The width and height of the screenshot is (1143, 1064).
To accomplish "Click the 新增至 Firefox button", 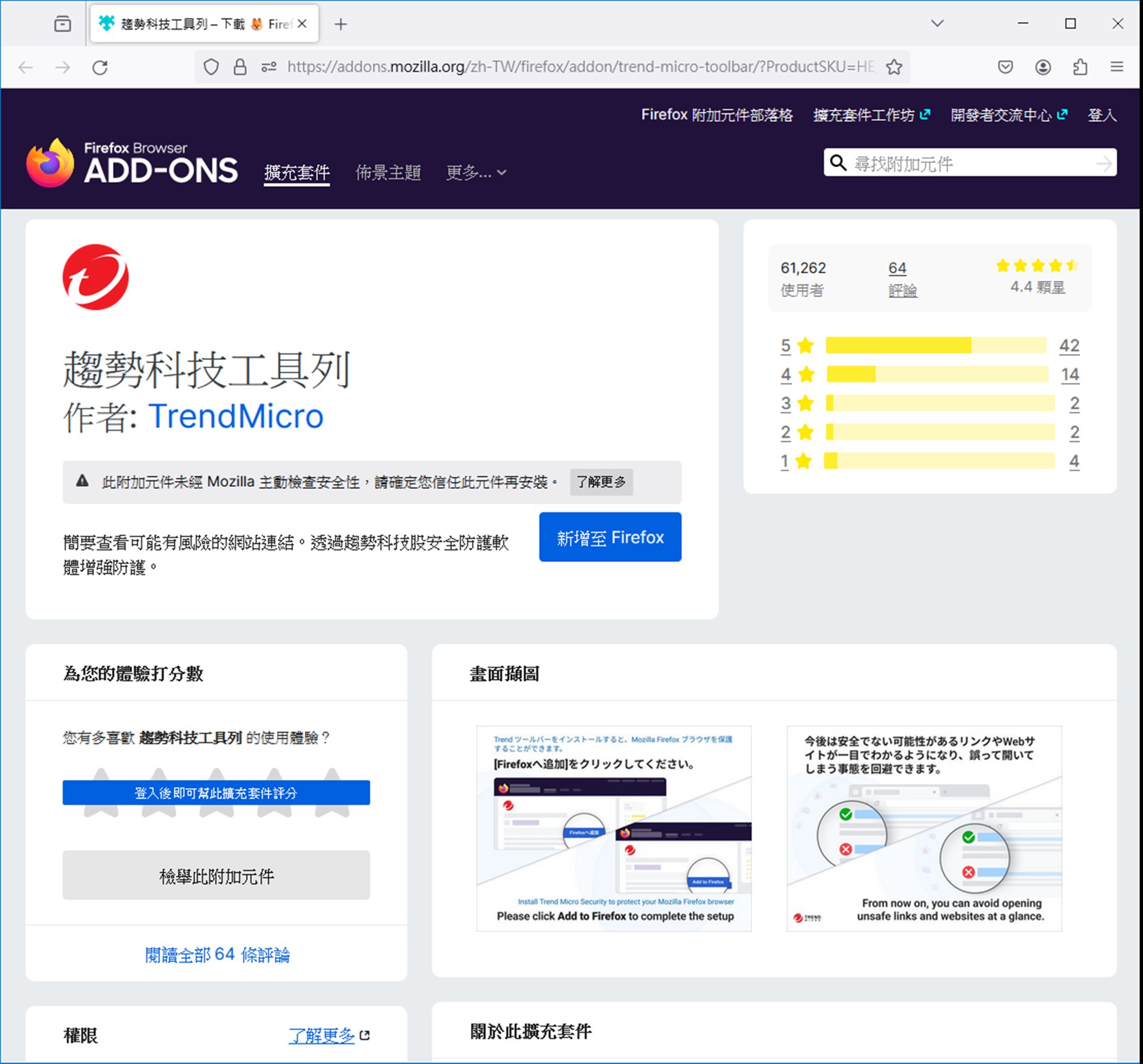I will pos(610,537).
